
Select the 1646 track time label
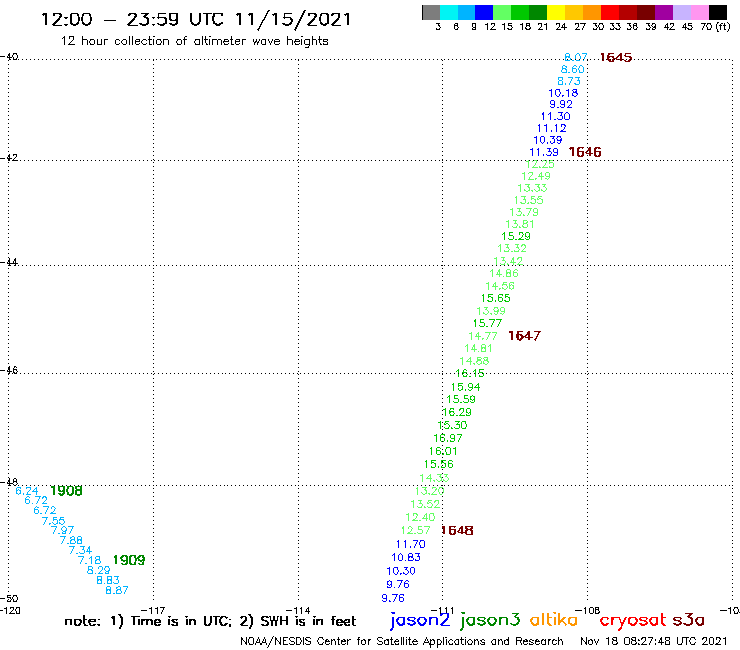pyautogui.click(x=585, y=152)
